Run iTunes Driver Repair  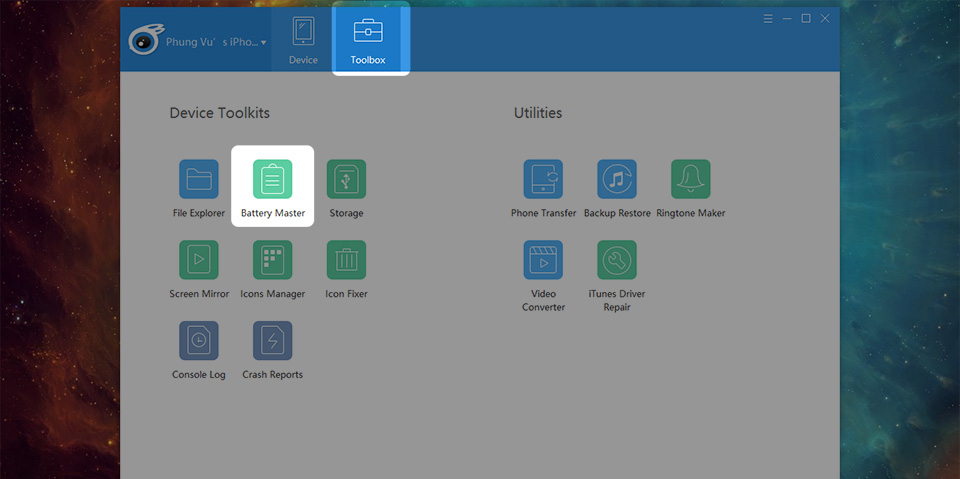tap(617, 261)
